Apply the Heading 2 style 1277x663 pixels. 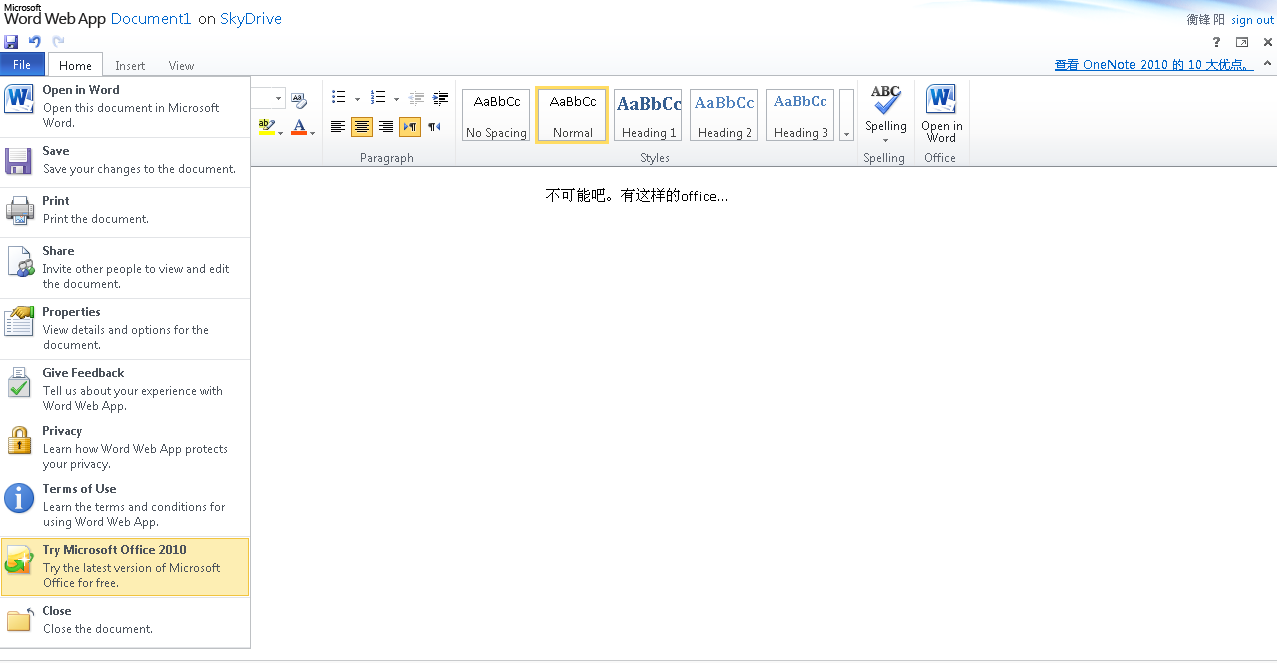tap(724, 115)
